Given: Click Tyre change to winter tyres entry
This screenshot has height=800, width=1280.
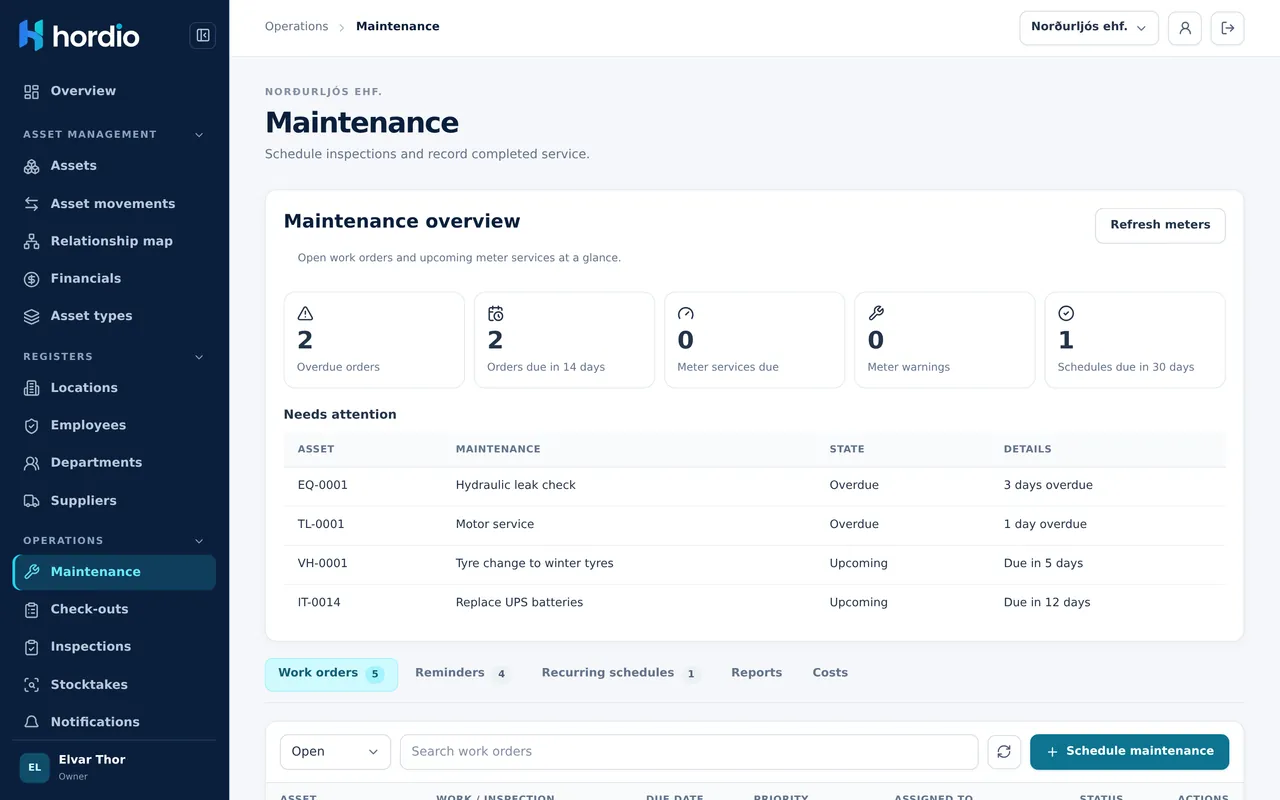Looking at the screenshot, I should (535, 563).
